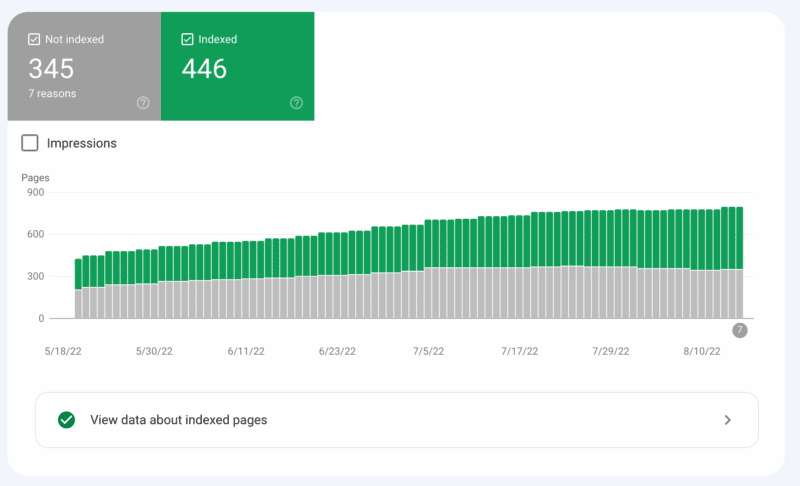800x486 pixels.
Task: Click the 7/5/22 date label on axis
Action: tap(429, 351)
